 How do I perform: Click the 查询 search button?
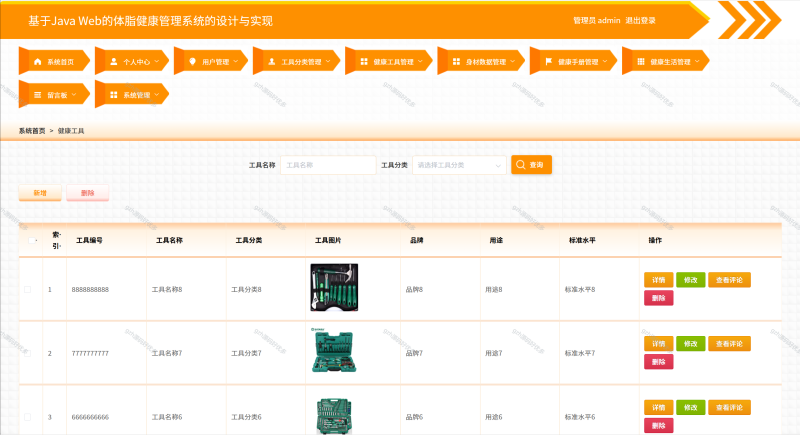click(x=531, y=165)
